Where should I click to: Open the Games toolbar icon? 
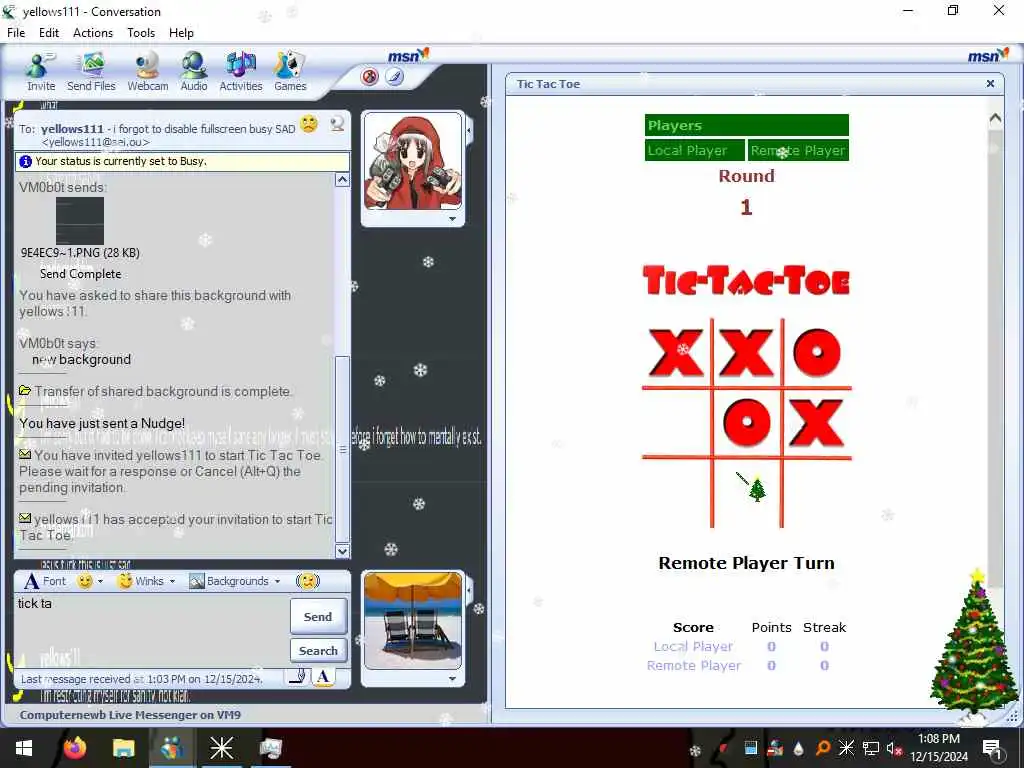point(290,72)
